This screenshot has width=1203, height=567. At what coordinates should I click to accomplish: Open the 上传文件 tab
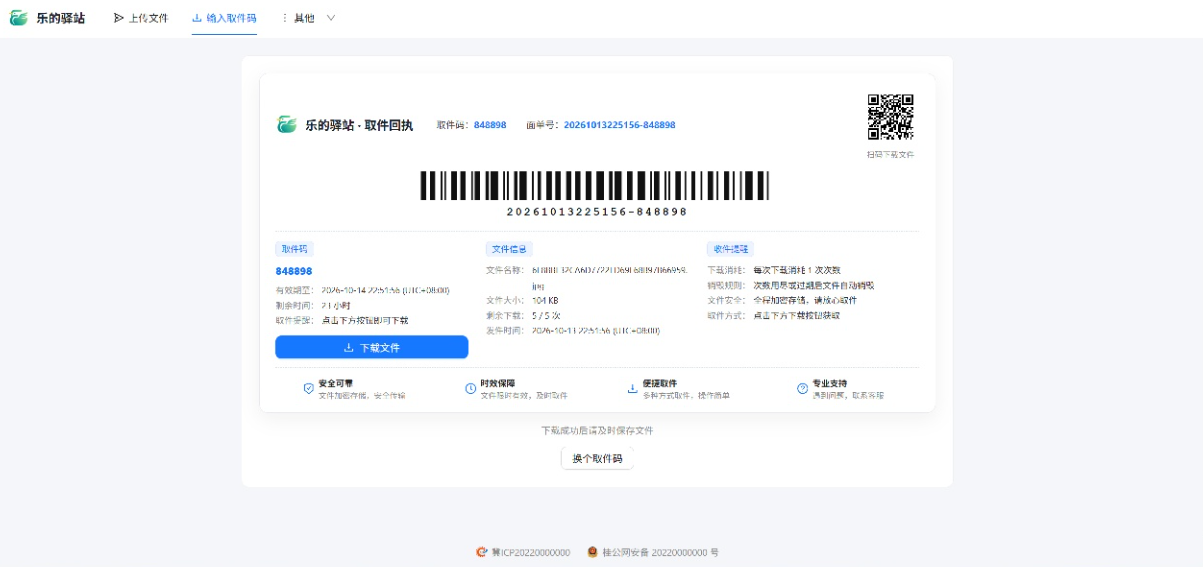(141, 18)
